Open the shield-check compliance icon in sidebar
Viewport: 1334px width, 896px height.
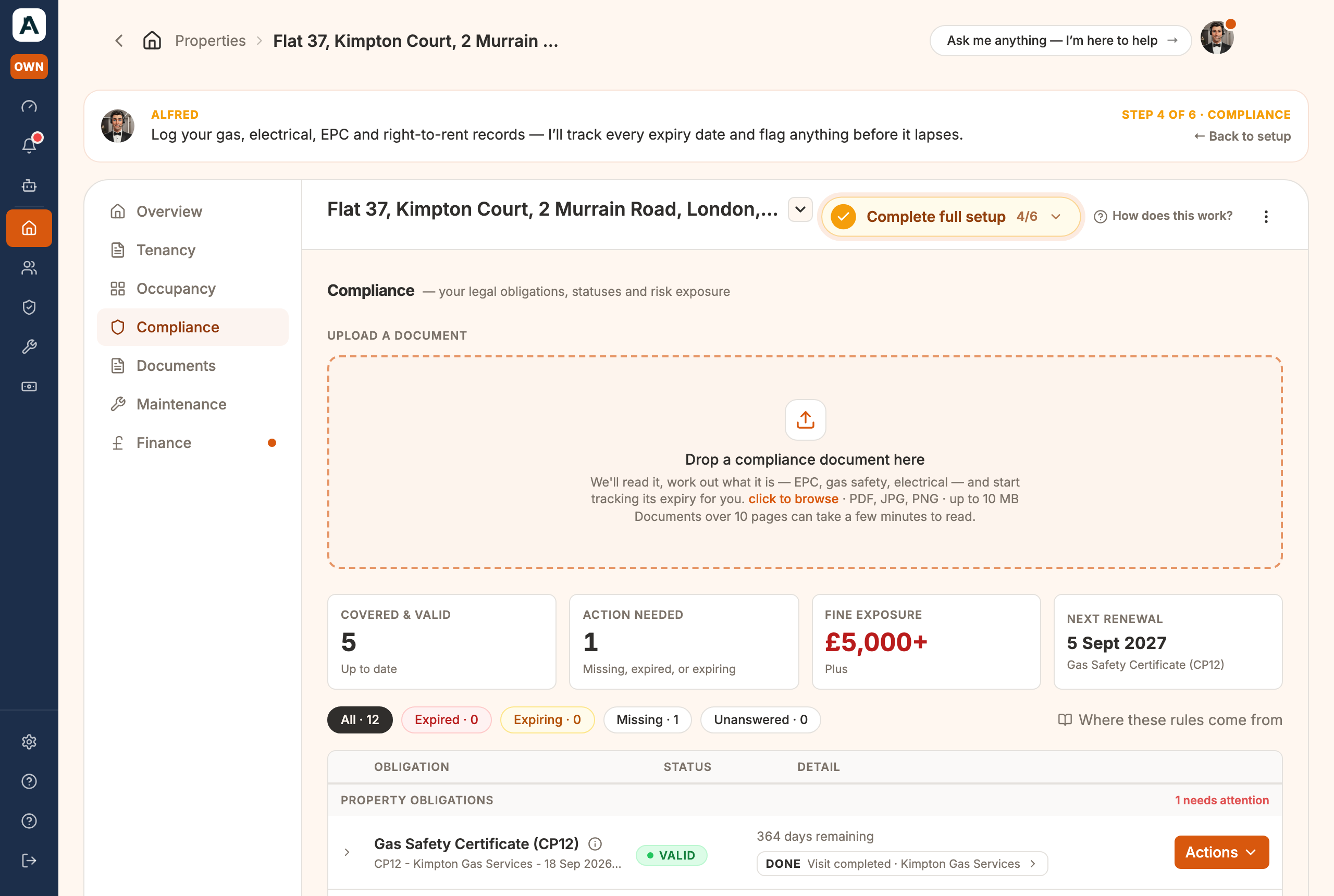point(29,307)
